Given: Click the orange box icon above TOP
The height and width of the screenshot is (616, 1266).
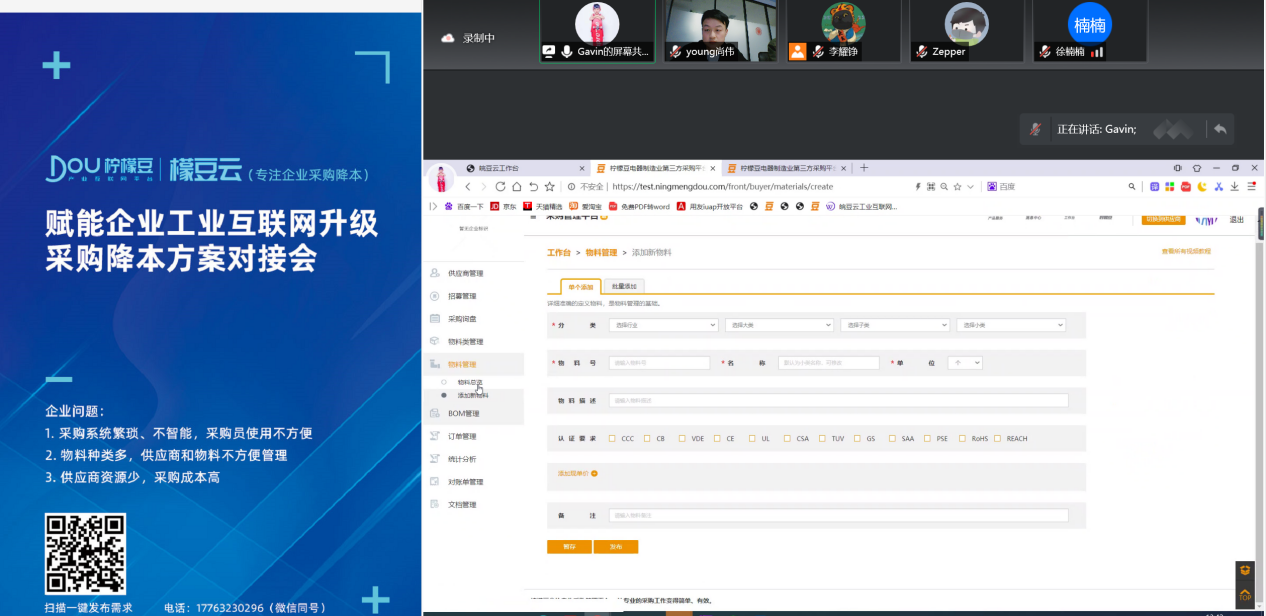Looking at the screenshot, I should point(1245,571).
